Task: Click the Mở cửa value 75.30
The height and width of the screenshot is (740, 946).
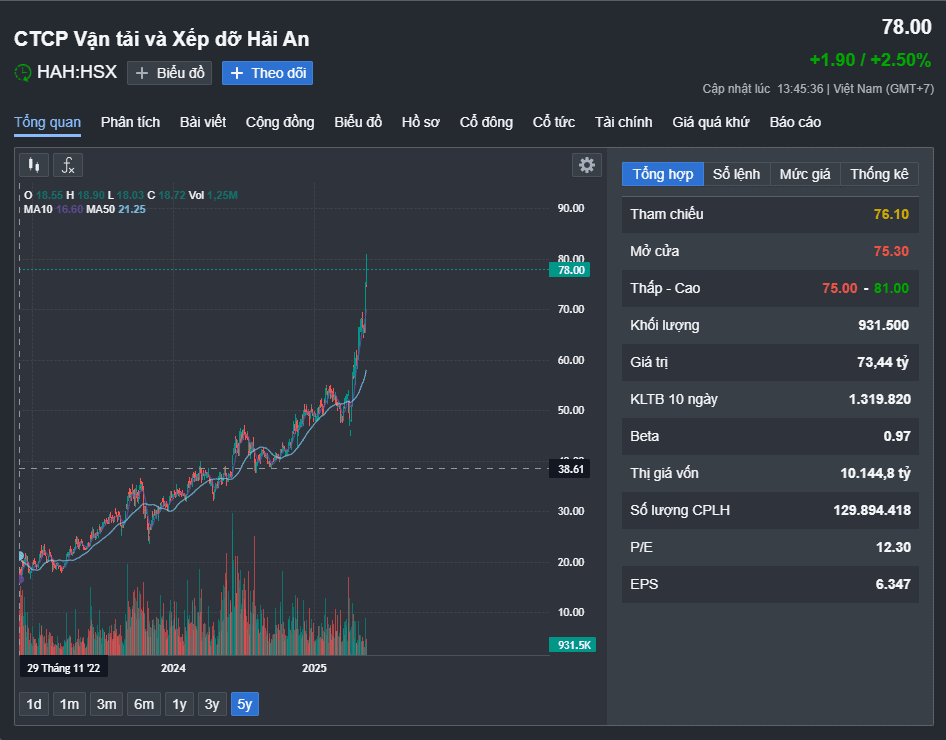Action: (891, 251)
